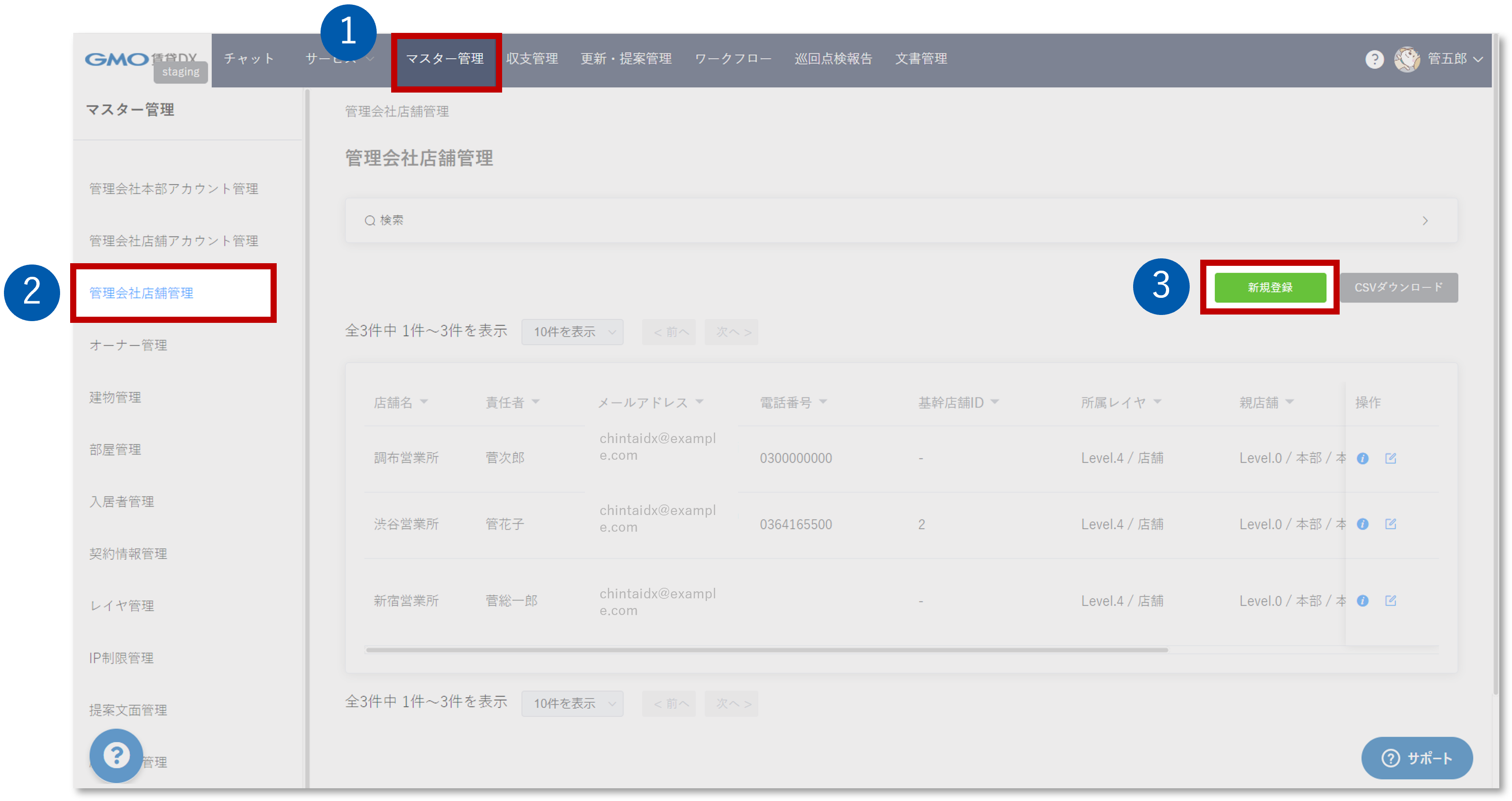Click 管五郎 user avatar
1512x801 pixels.
click(x=1407, y=59)
